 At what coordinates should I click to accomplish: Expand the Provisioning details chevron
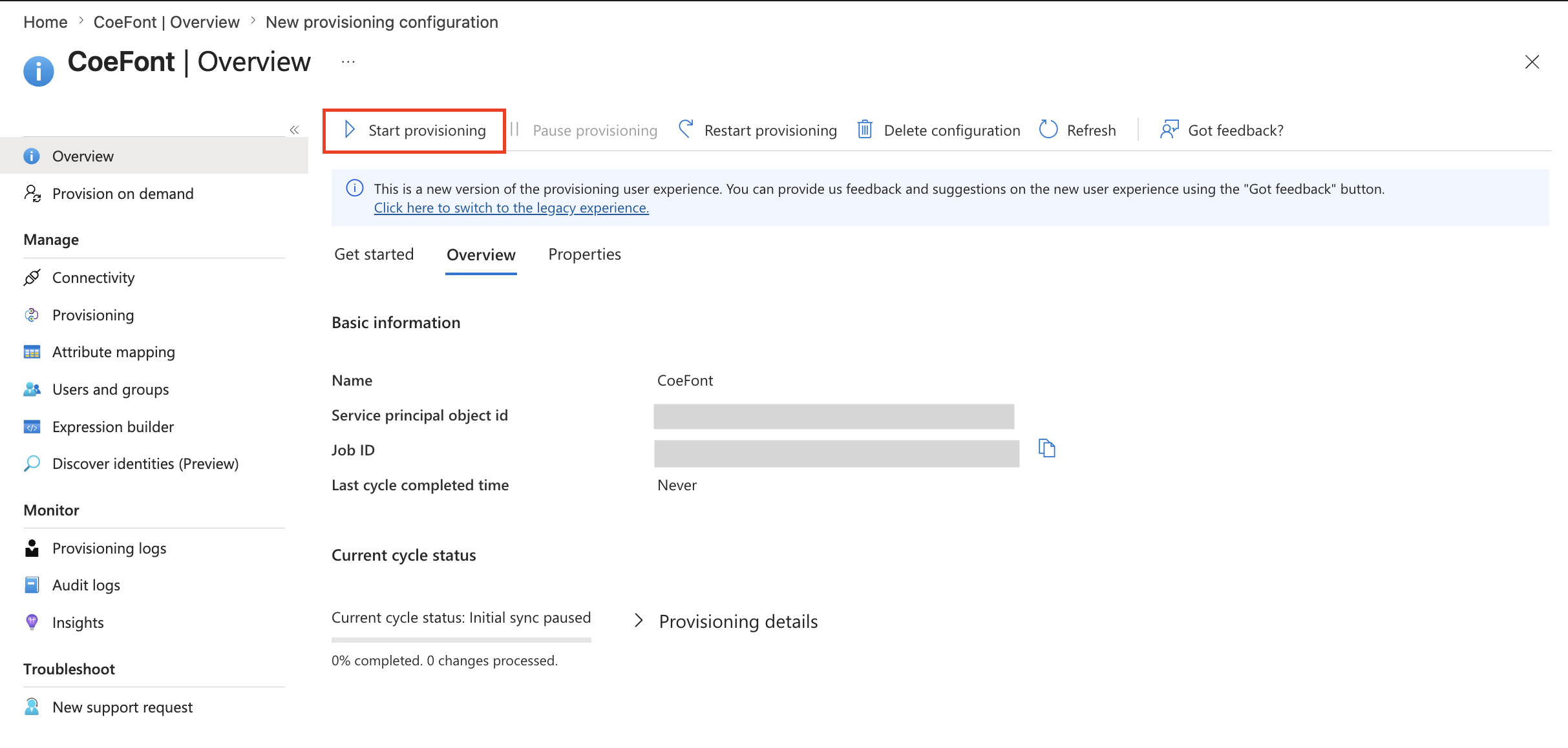click(639, 621)
